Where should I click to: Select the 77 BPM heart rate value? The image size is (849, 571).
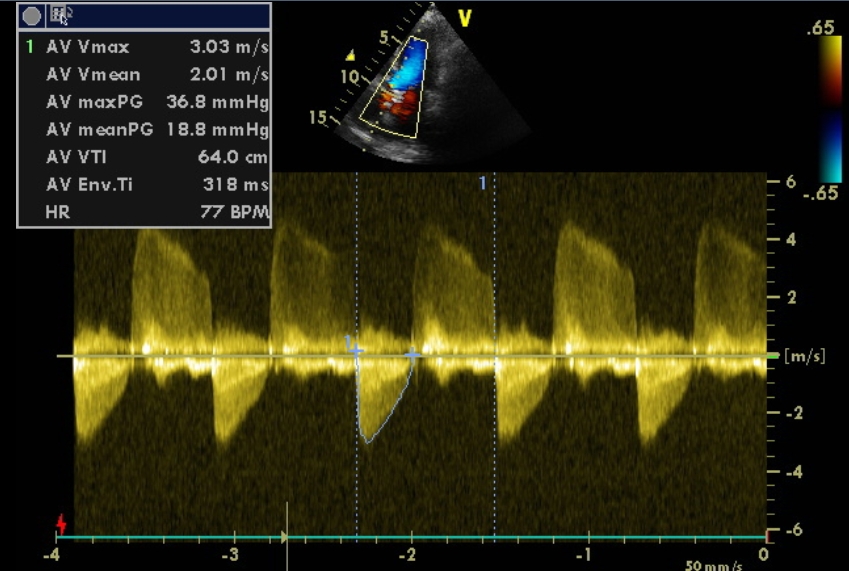point(234,212)
